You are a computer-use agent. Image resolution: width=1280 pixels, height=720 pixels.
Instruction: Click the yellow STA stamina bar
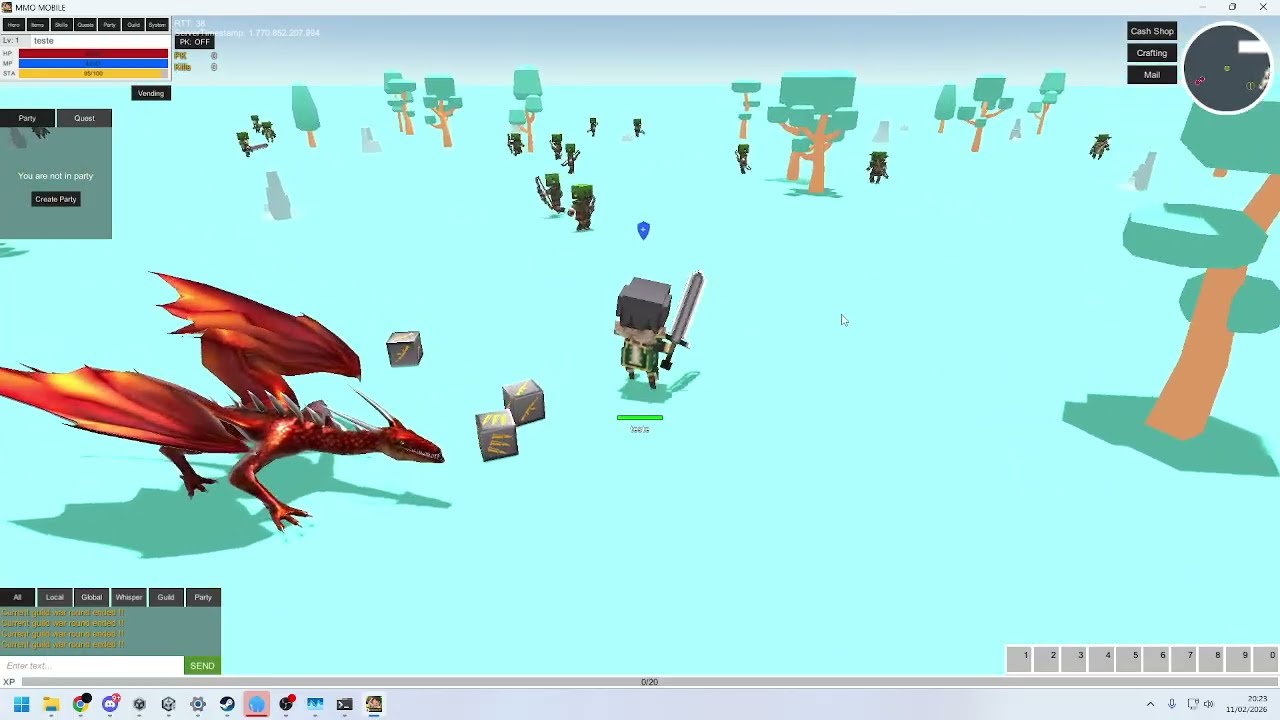93,74
